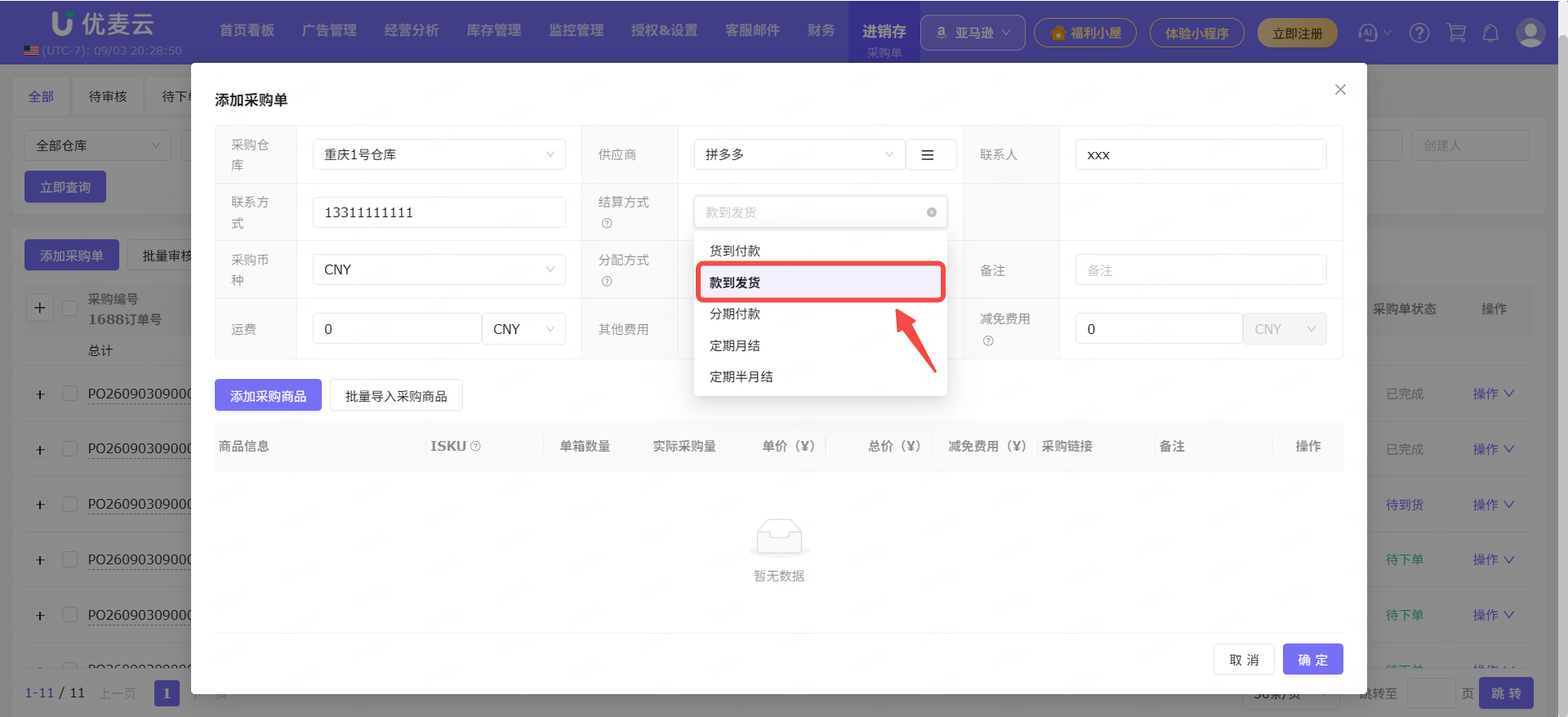Image resolution: width=1568 pixels, height=717 pixels.
Task: Open the user avatar menu
Action: 1530,33
